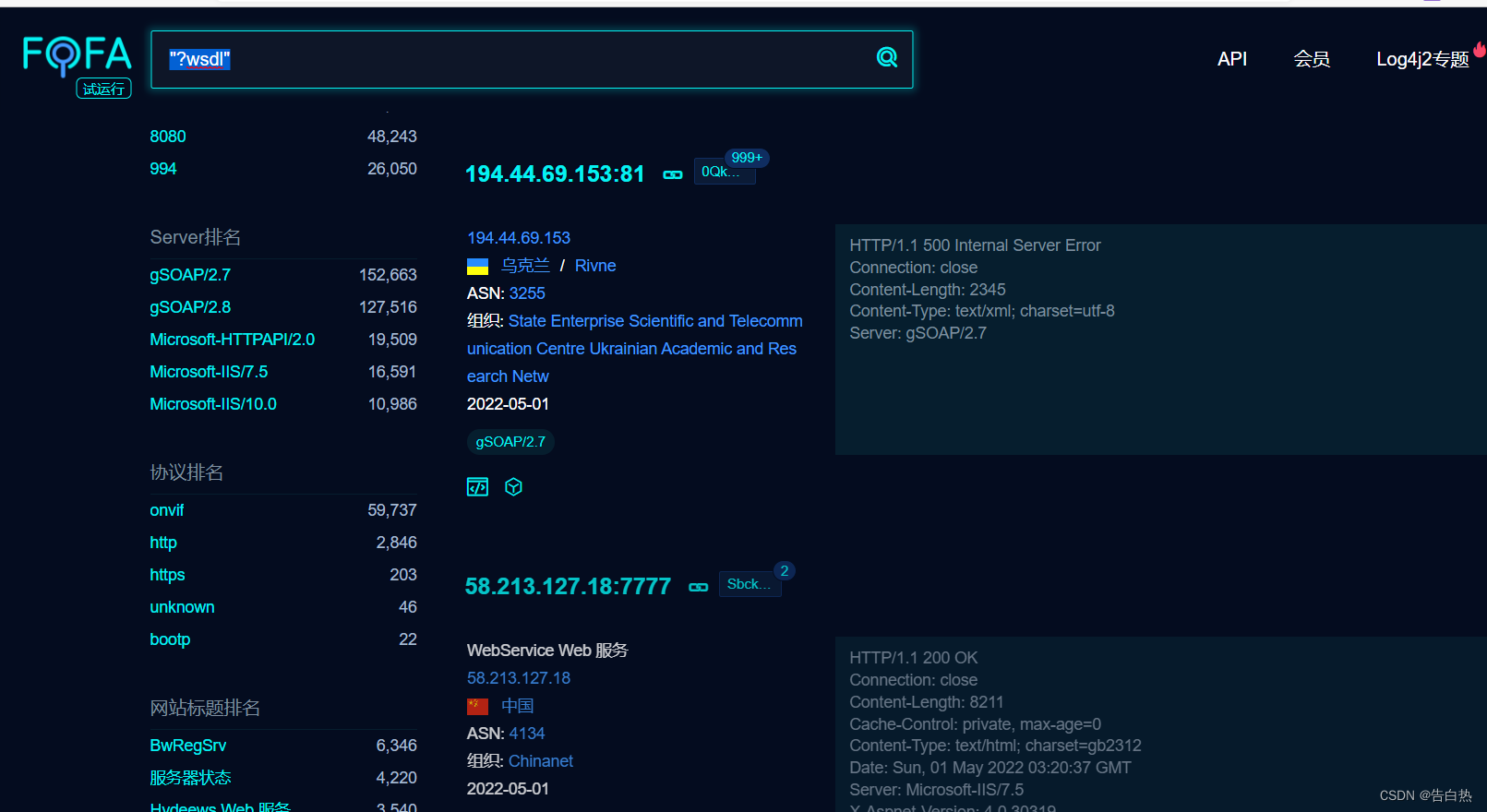1487x812 pixels.
Task: Click the Log4j2 flame icon
Action: (x=1480, y=49)
